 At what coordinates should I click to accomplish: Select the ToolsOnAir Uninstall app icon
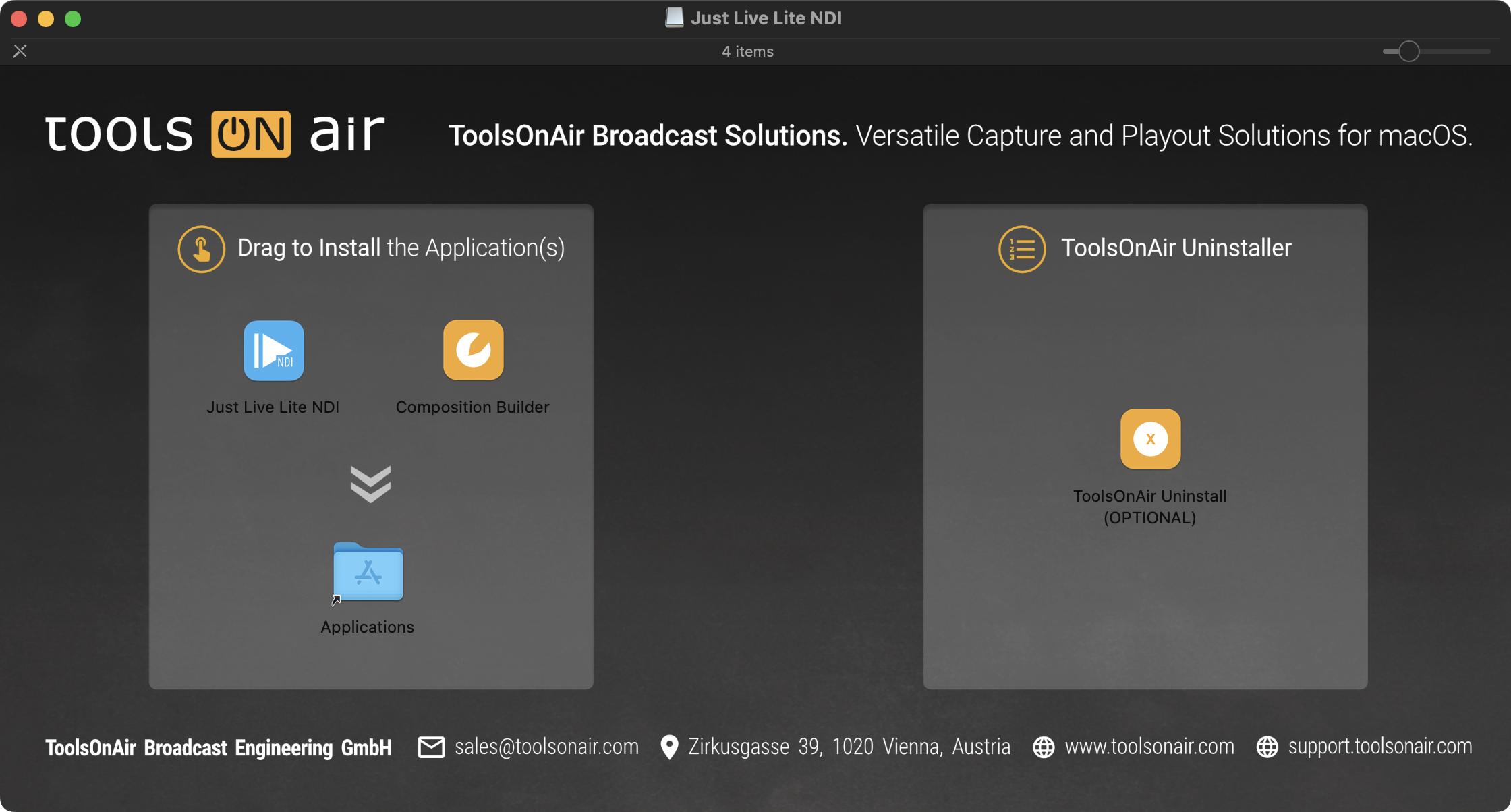[x=1150, y=439]
